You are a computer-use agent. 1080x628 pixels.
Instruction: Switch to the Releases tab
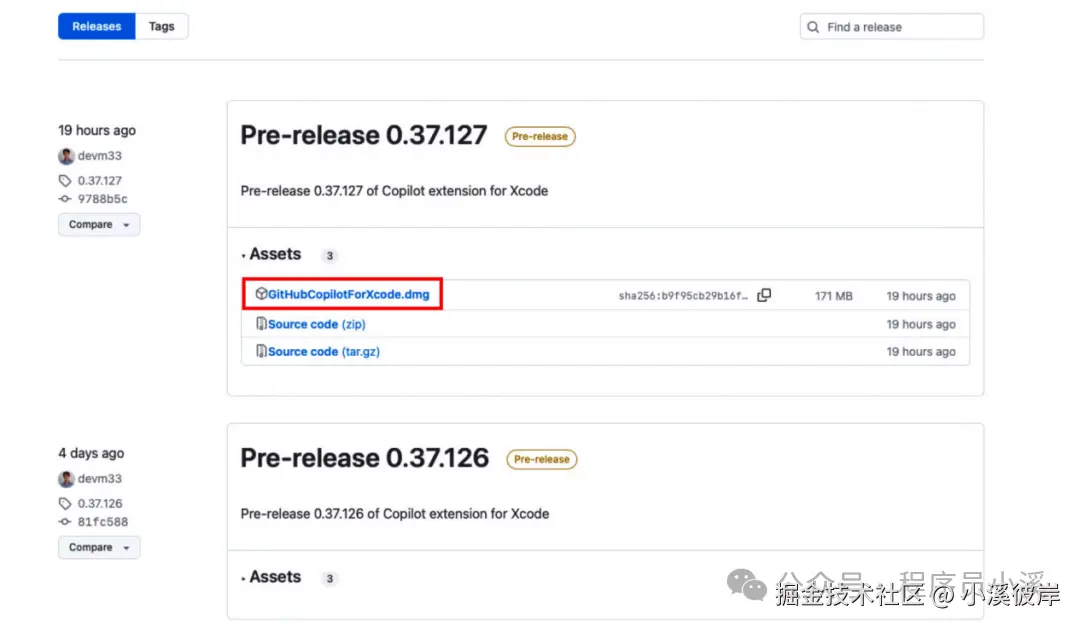coord(96,26)
